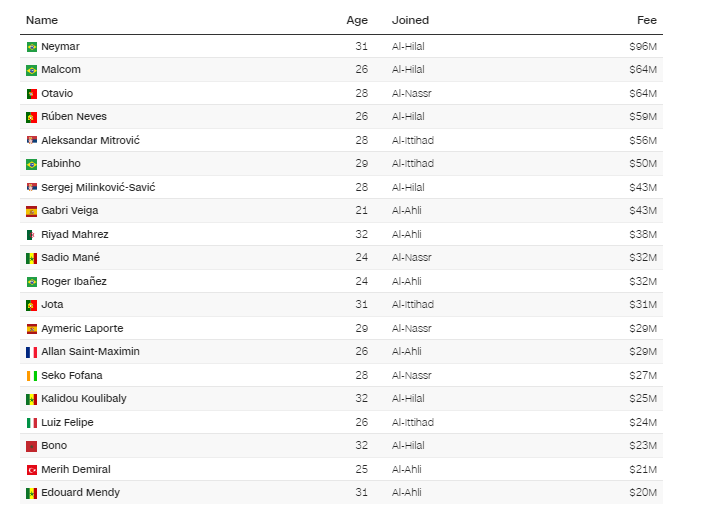Select the Kalidou Koulibaly row name
Viewport: 713px width, 518px height.
(84, 399)
